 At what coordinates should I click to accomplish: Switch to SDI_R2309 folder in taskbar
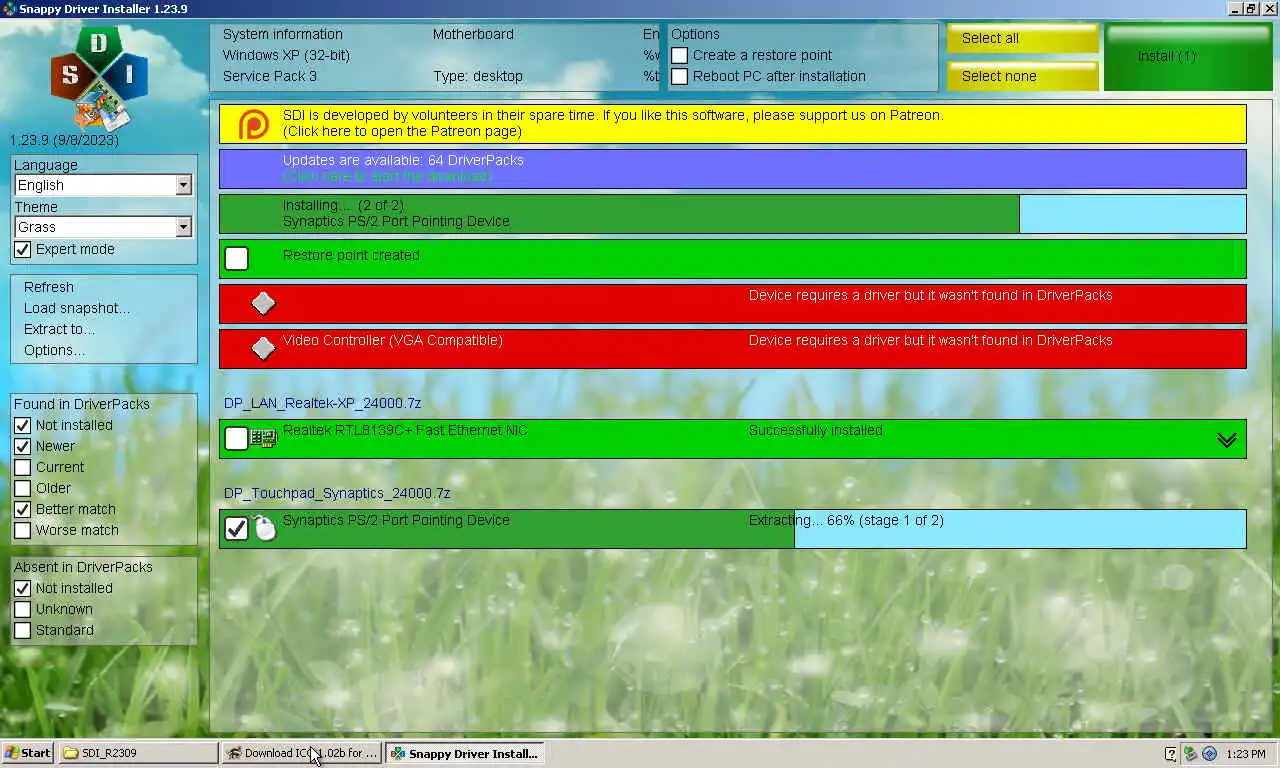pos(138,753)
